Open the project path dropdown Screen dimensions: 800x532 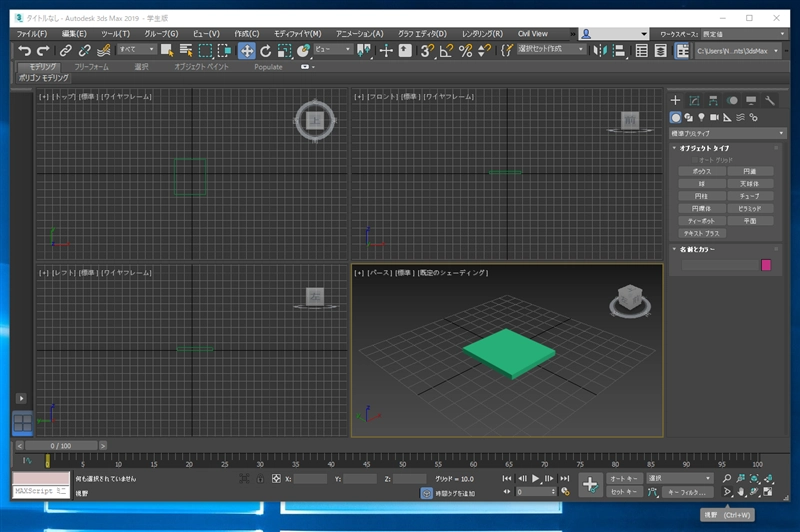737,50
